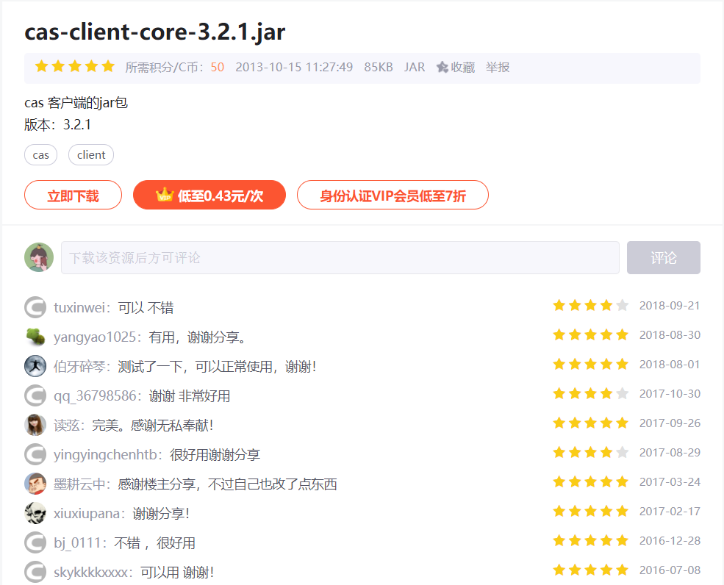724x585 pixels.
Task: Click the title cas-client-core-3.2.1.jar
Action: pos(155,32)
